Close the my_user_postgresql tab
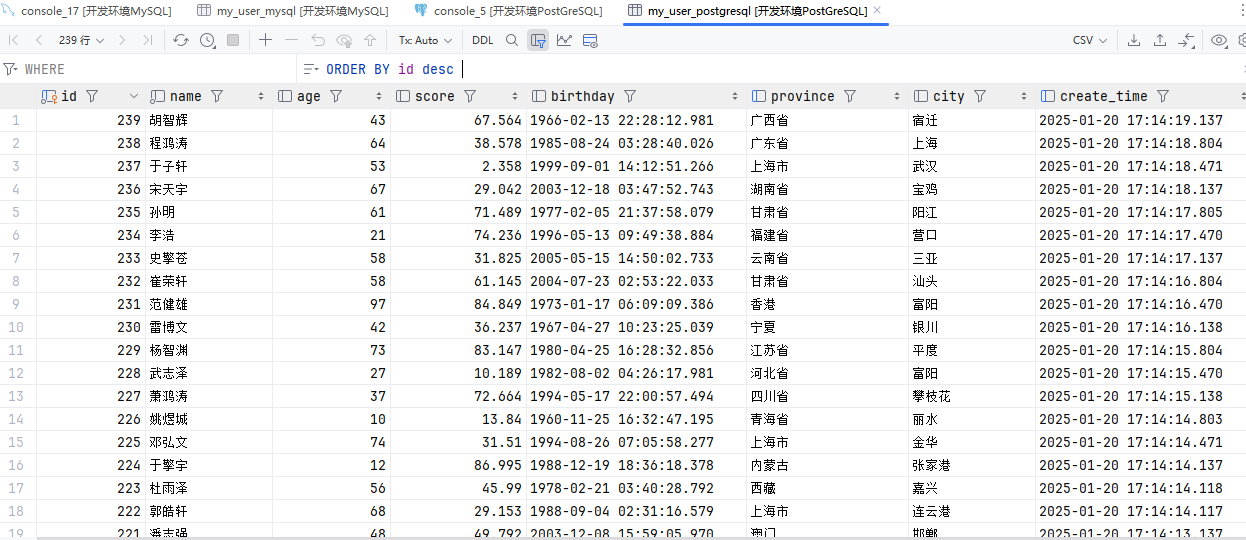 (877, 11)
